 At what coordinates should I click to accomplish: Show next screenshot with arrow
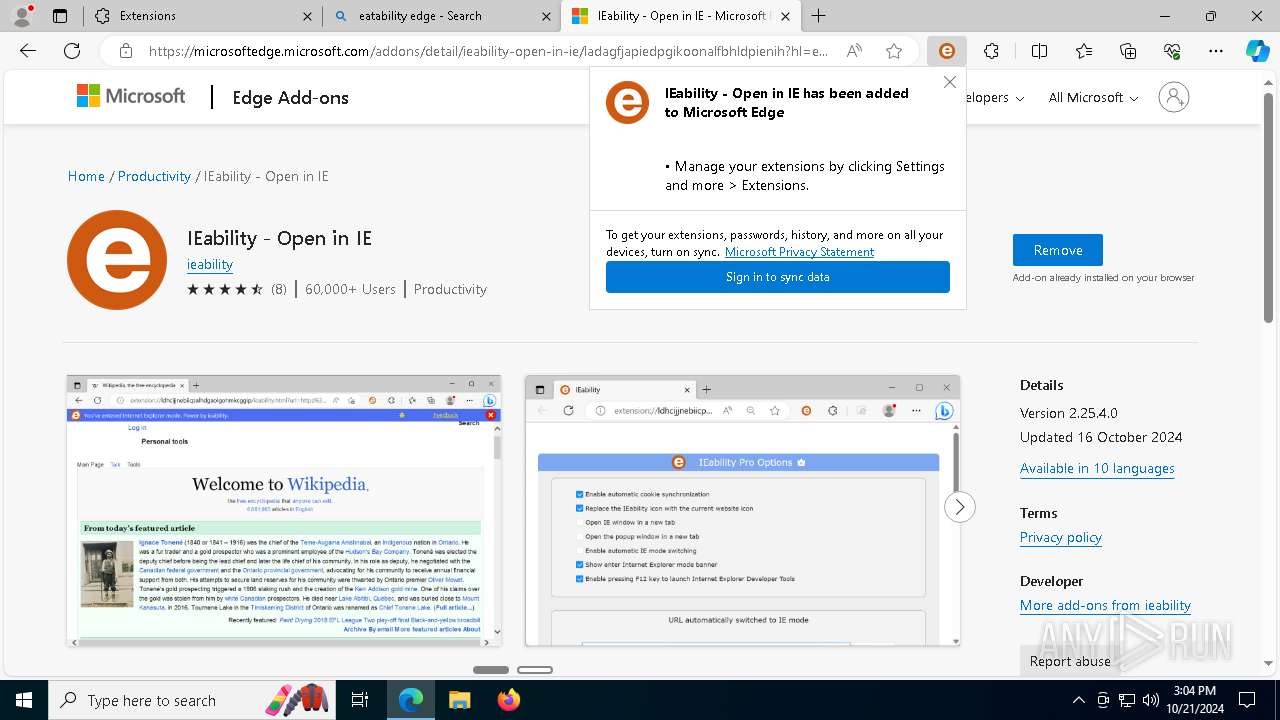click(959, 507)
